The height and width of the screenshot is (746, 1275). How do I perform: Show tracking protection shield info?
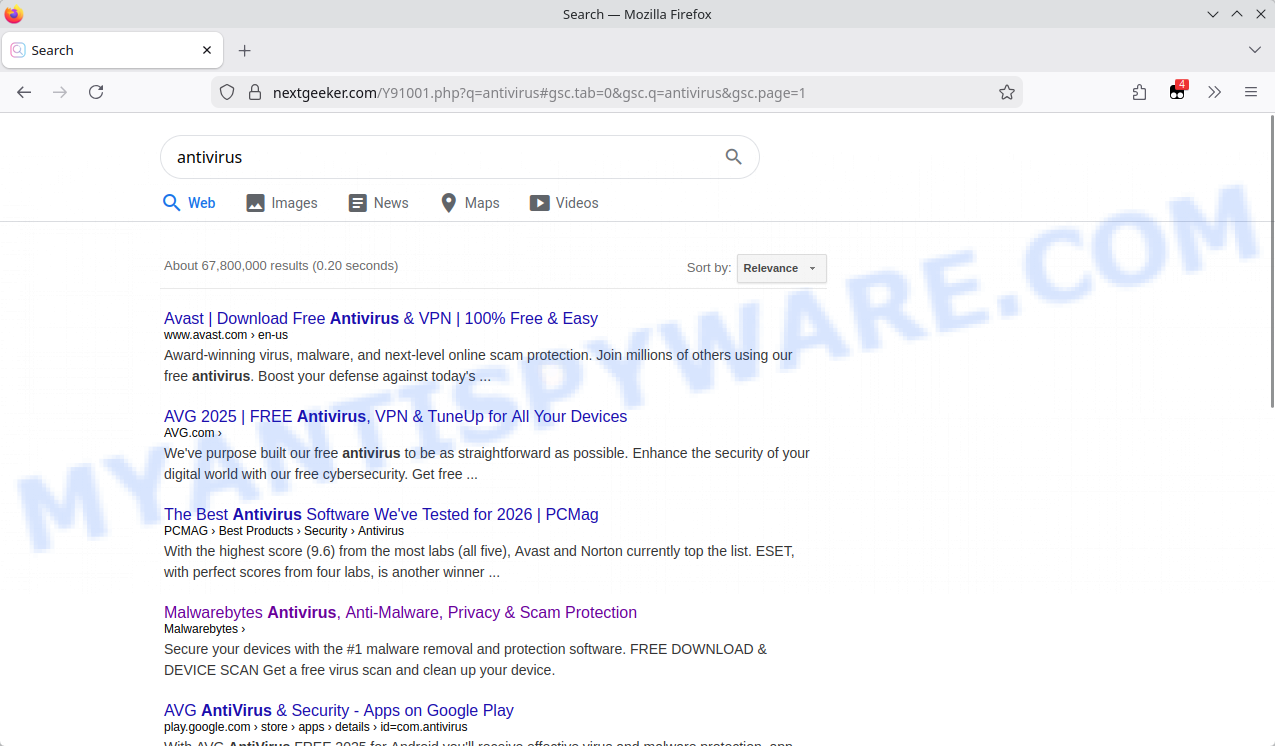coord(227,92)
